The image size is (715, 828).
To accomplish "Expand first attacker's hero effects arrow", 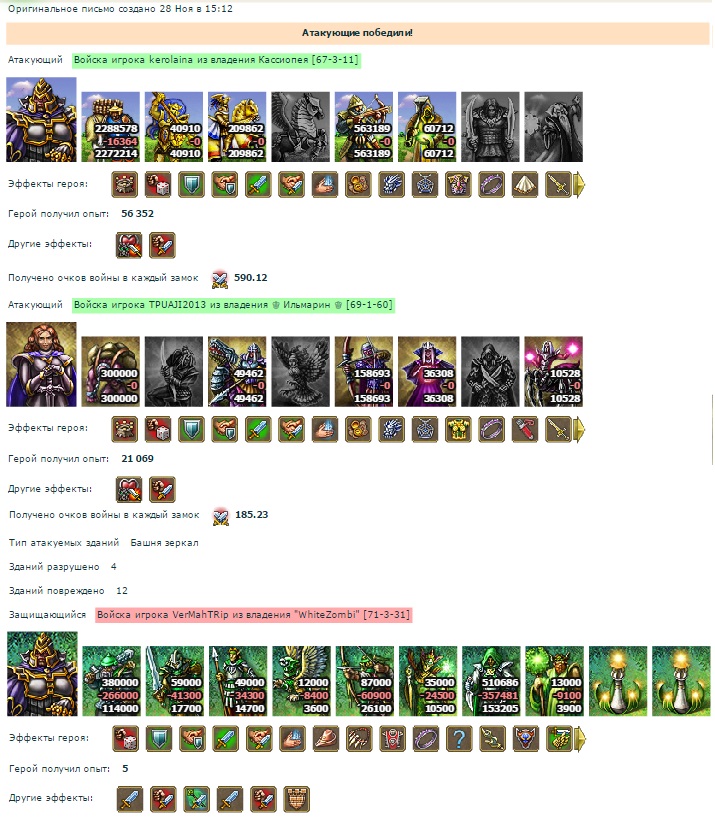I will (579, 185).
